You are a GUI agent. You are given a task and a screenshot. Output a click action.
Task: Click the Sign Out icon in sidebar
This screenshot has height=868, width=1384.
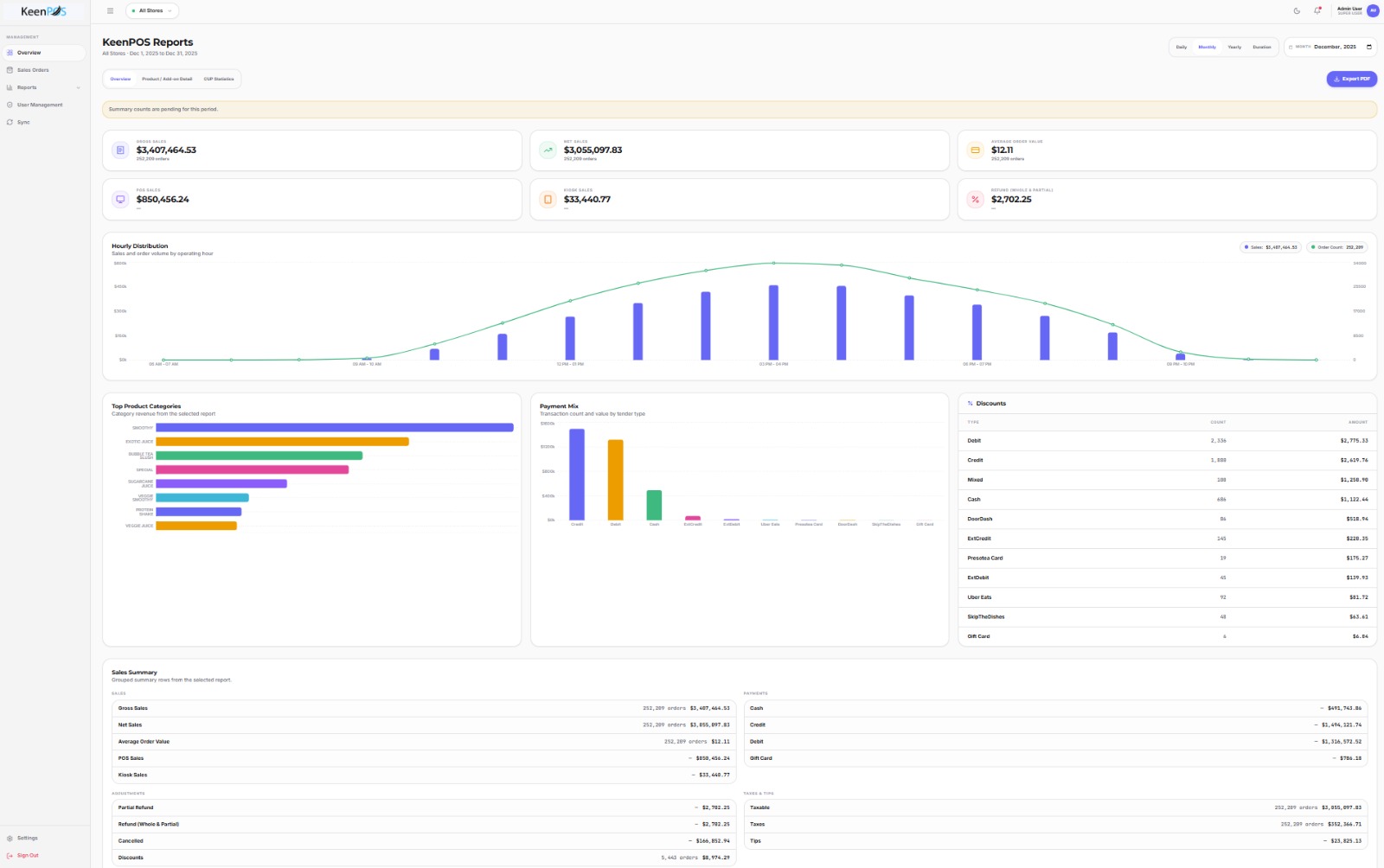(10, 855)
